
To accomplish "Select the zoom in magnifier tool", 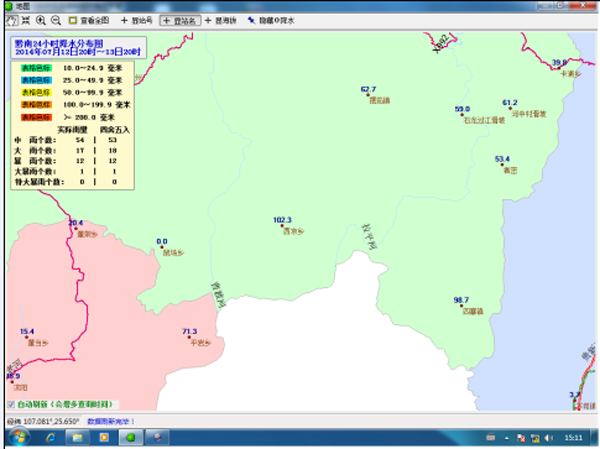I will click(41, 21).
